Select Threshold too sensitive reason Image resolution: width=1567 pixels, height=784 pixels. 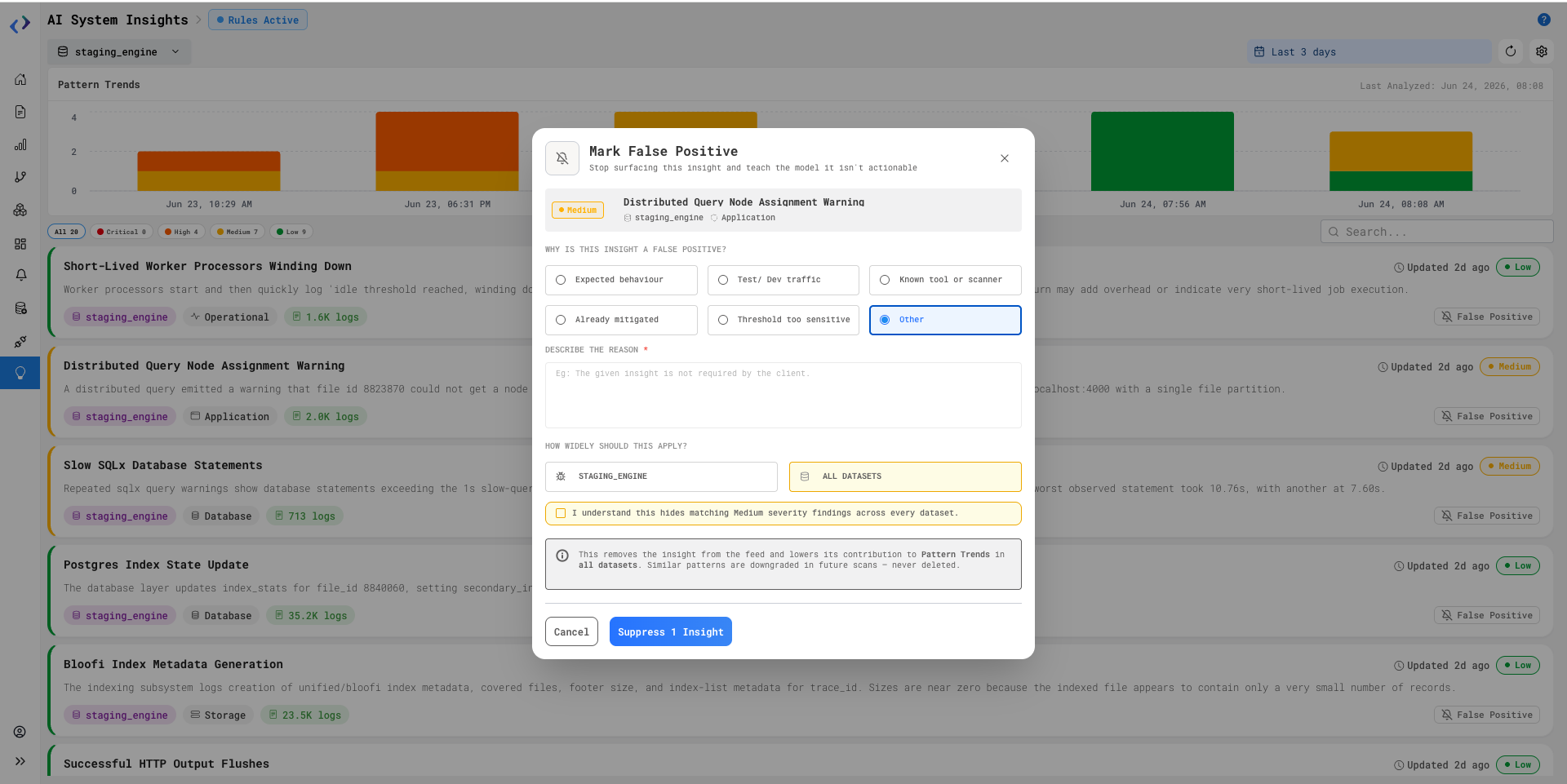(783, 320)
